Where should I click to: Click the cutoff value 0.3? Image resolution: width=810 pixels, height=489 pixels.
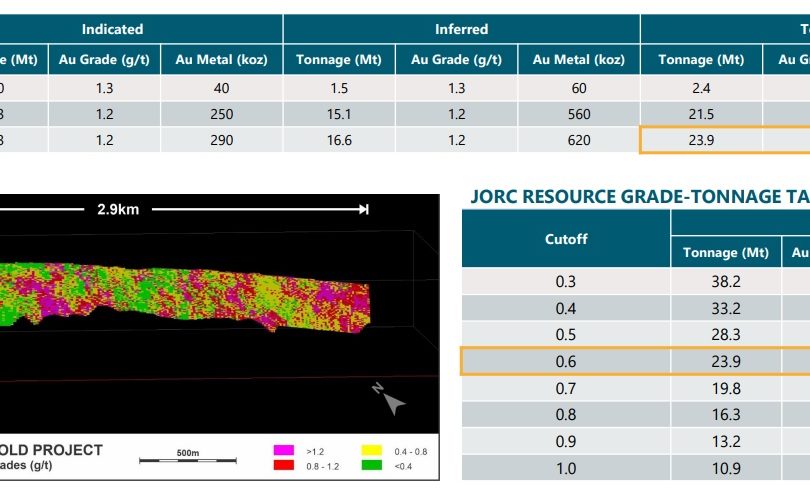[x=566, y=281]
